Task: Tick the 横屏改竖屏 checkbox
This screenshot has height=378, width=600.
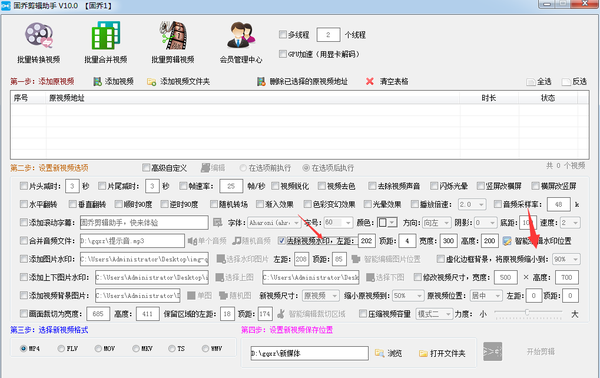Action: click(x=535, y=186)
